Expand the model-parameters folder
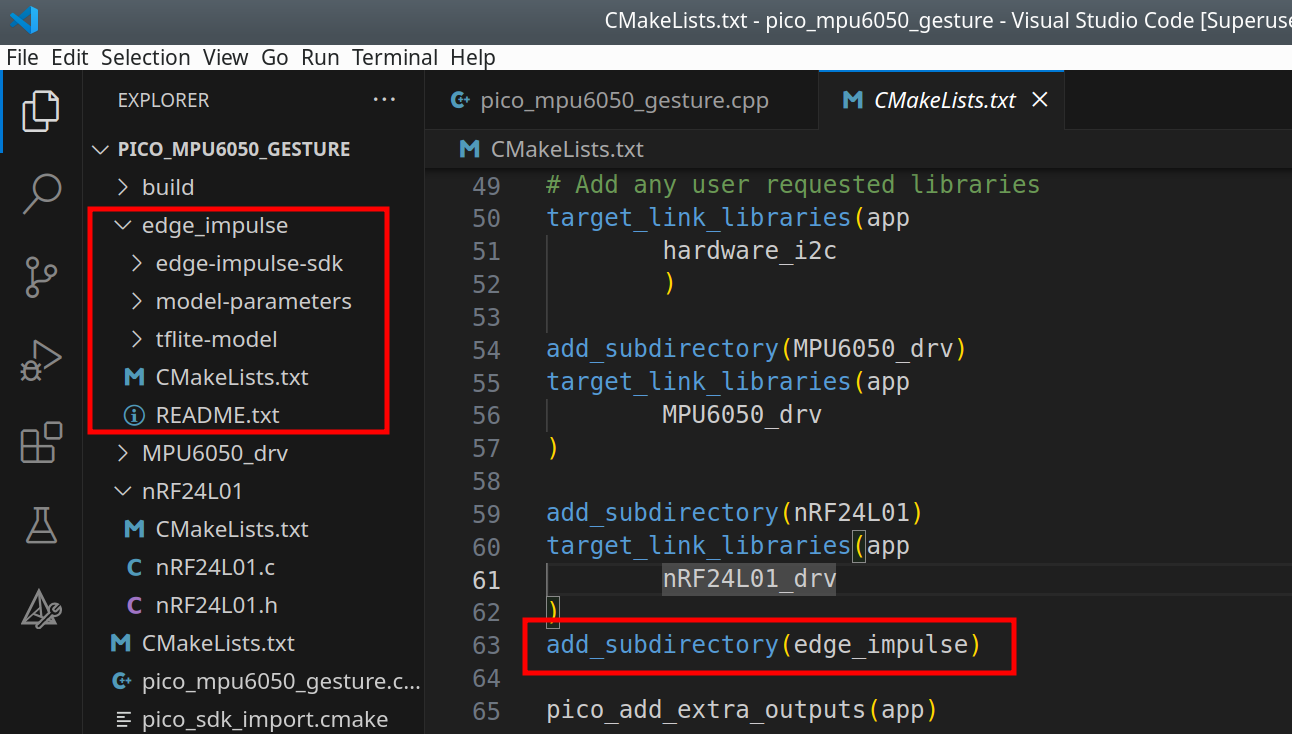The height and width of the screenshot is (734, 1292). 254,301
